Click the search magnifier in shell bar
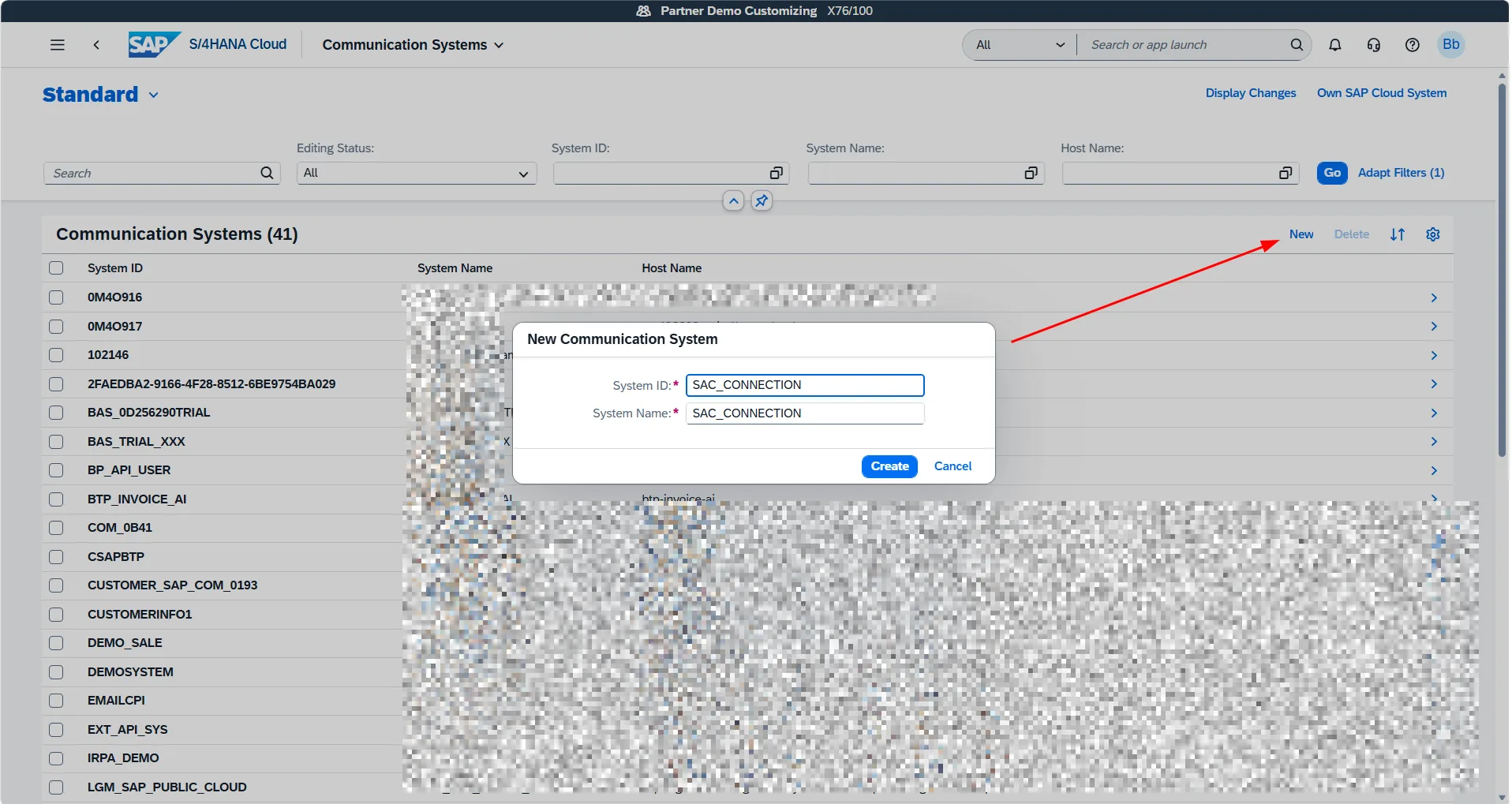 coord(1296,45)
